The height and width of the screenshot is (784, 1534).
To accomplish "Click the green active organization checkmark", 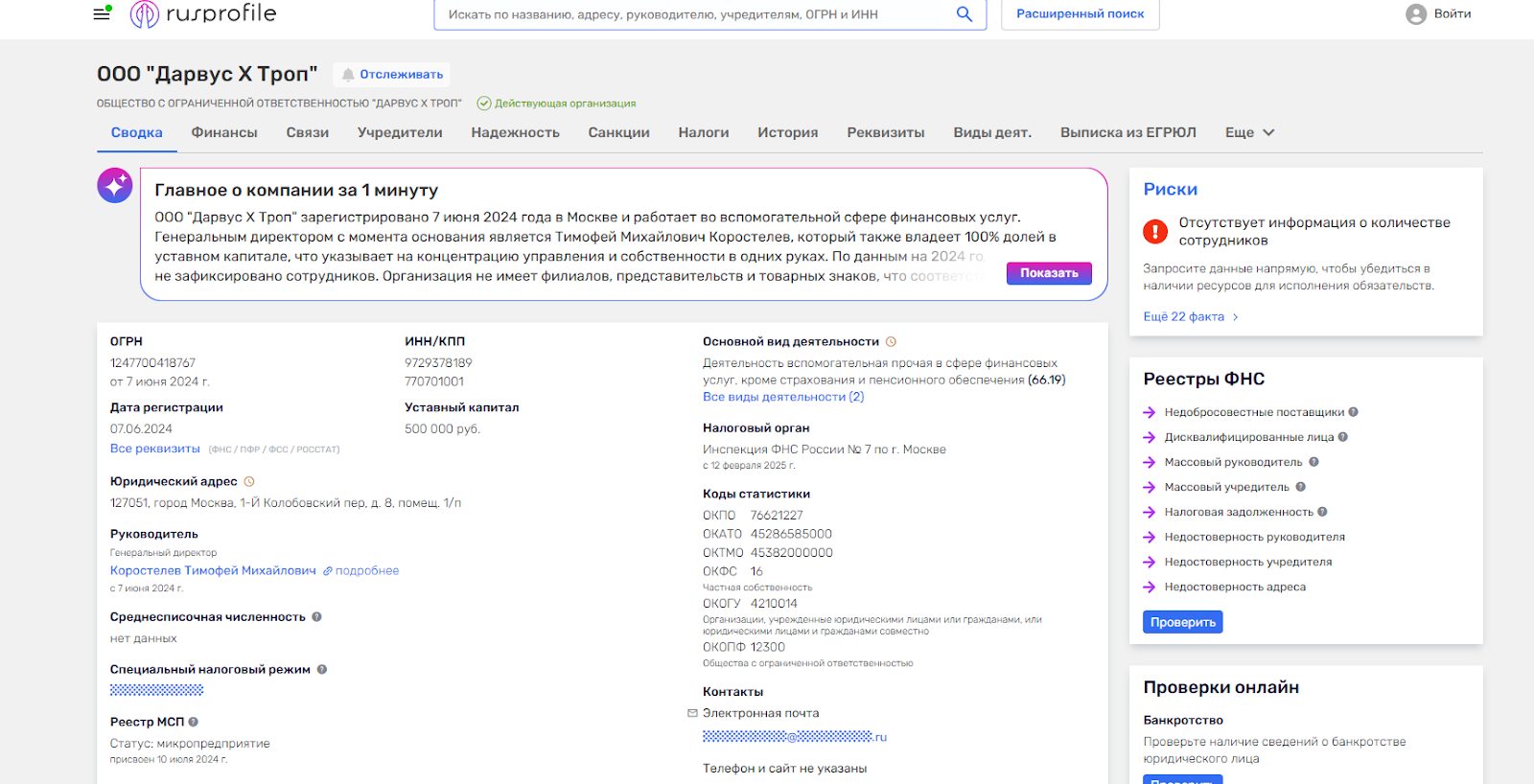I will [484, 104].
